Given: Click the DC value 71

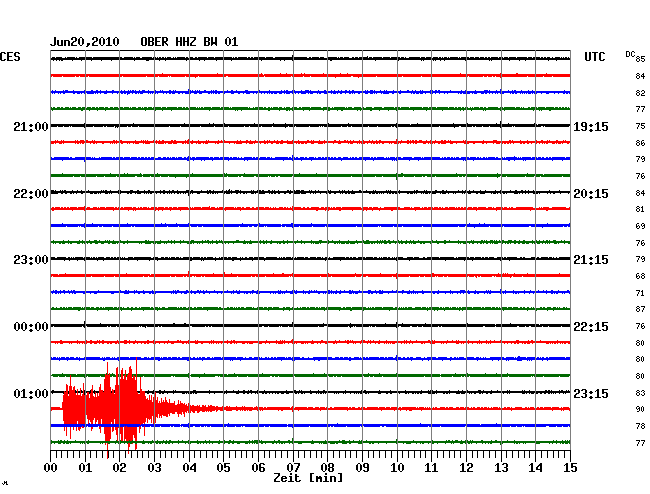Looking at the screenshot, I should [640, 293].
